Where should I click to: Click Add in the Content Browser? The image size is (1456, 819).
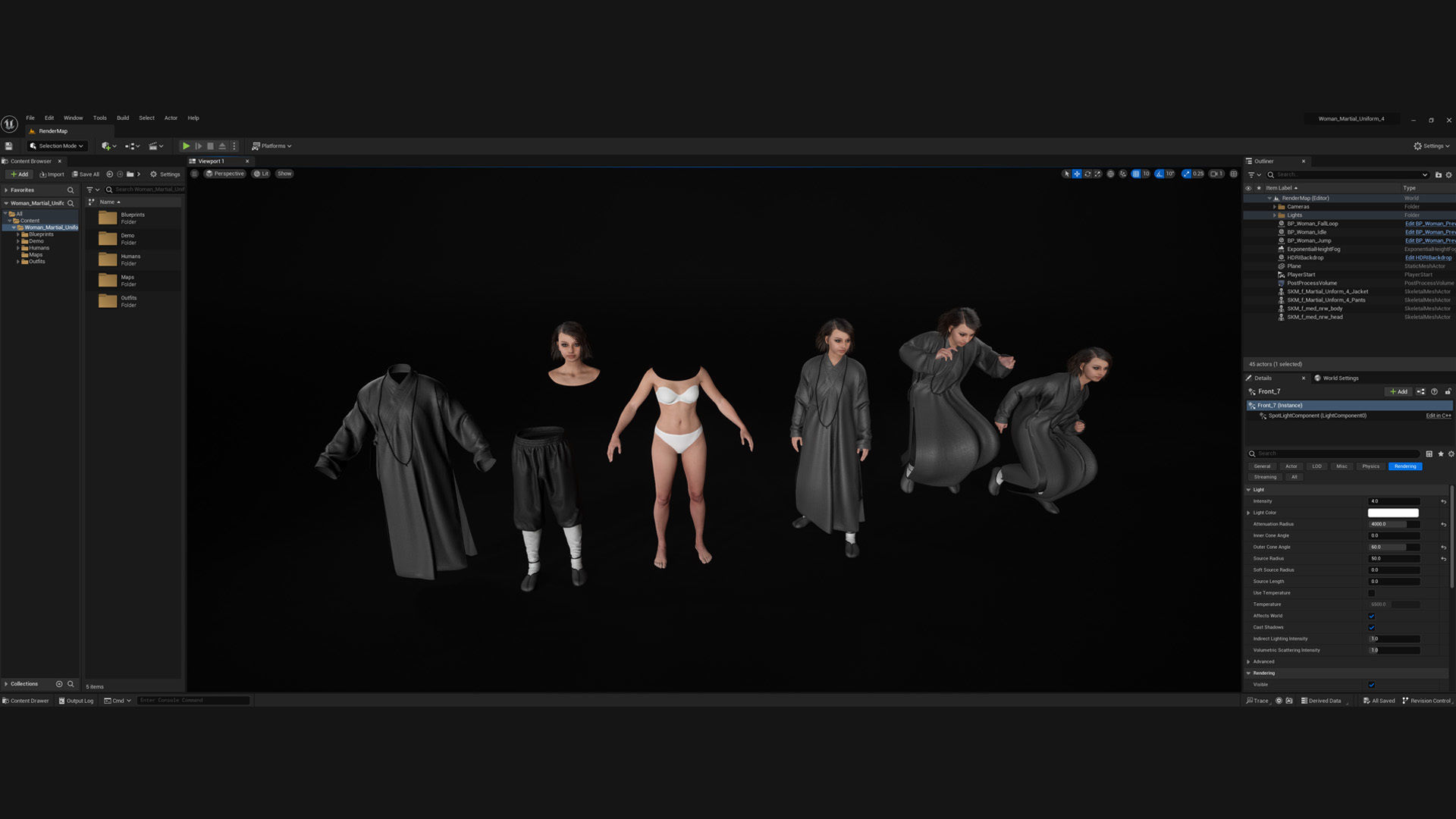[20, 174]
